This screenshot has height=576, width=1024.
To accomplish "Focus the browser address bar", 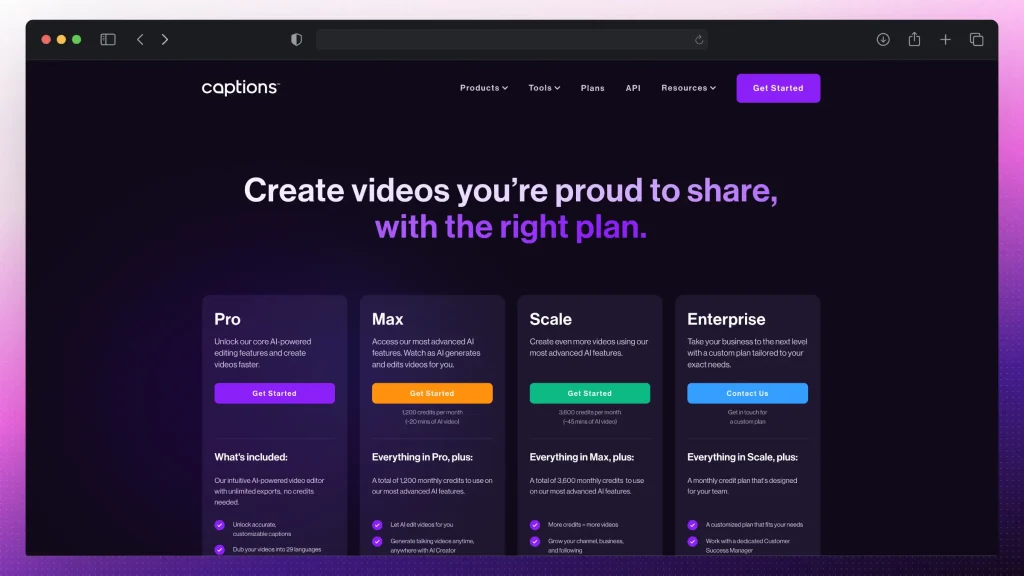I will (x=511, y=40).
